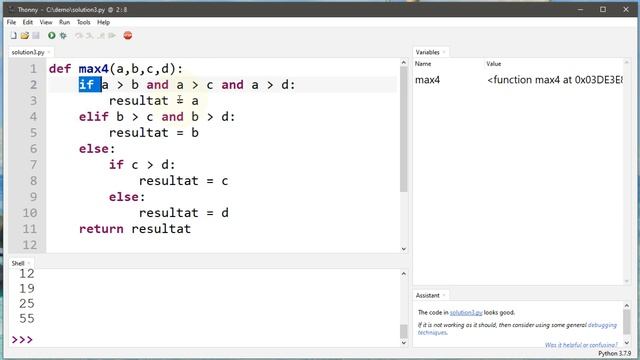Image resolution: width=640 pixels, height=360 pixels.
Task: Select the Assistant panel tab
Action: (427, 295)
